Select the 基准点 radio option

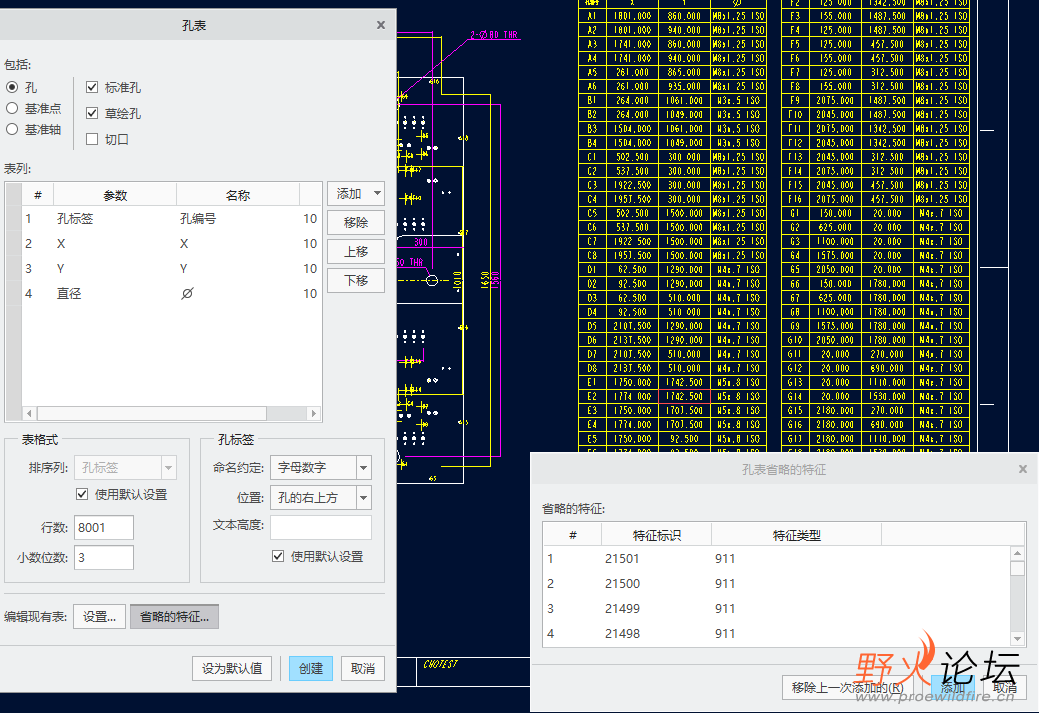(12, 108)
